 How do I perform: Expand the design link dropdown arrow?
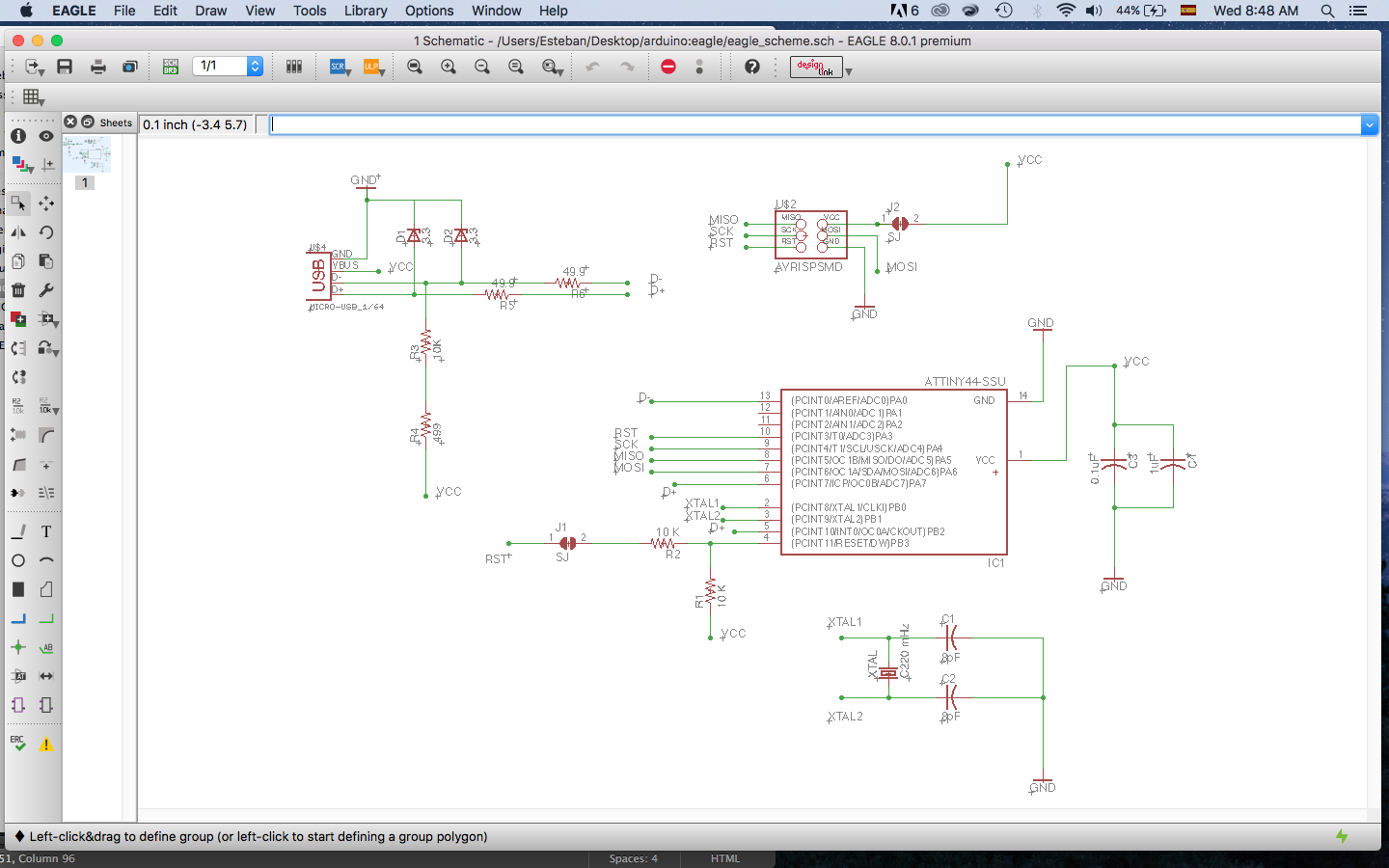click(x=849, y=71)
